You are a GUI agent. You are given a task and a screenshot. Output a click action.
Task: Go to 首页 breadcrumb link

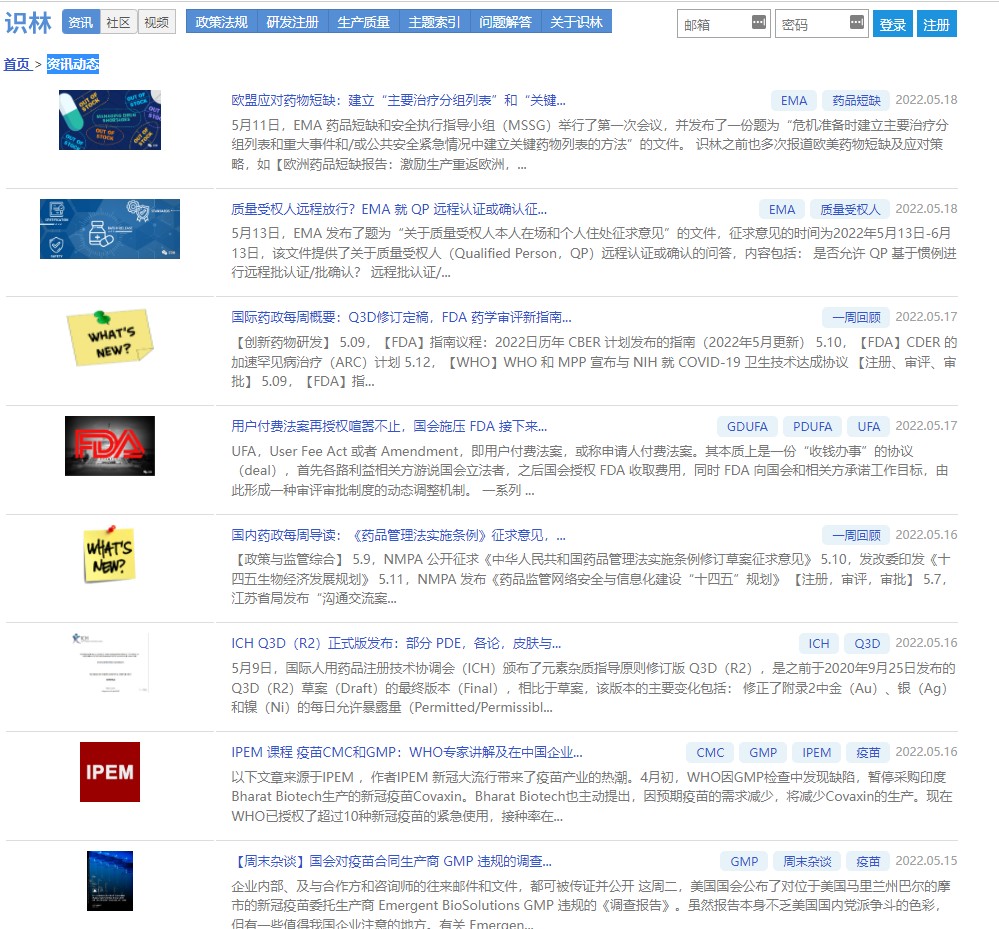click(17, 64)
